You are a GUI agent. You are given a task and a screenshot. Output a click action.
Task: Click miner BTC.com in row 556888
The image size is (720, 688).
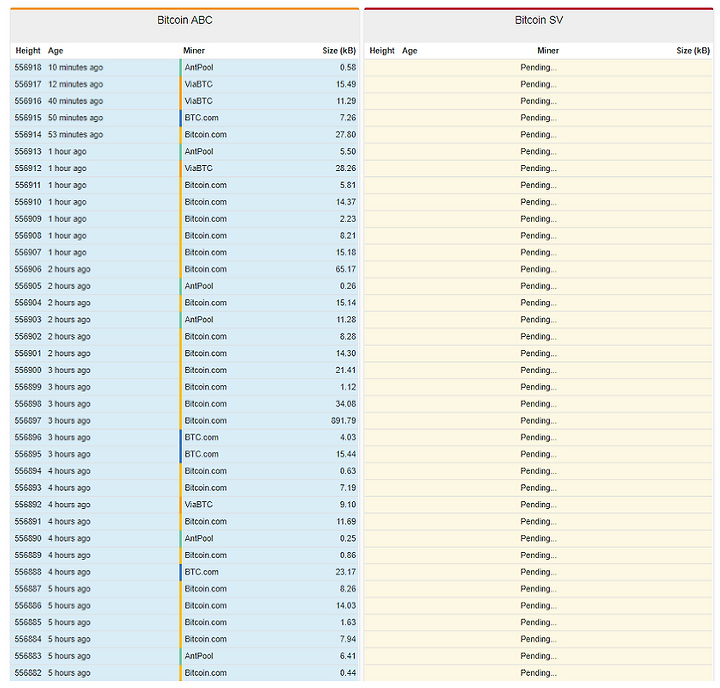pyautogui.click(x=202, y=572)
